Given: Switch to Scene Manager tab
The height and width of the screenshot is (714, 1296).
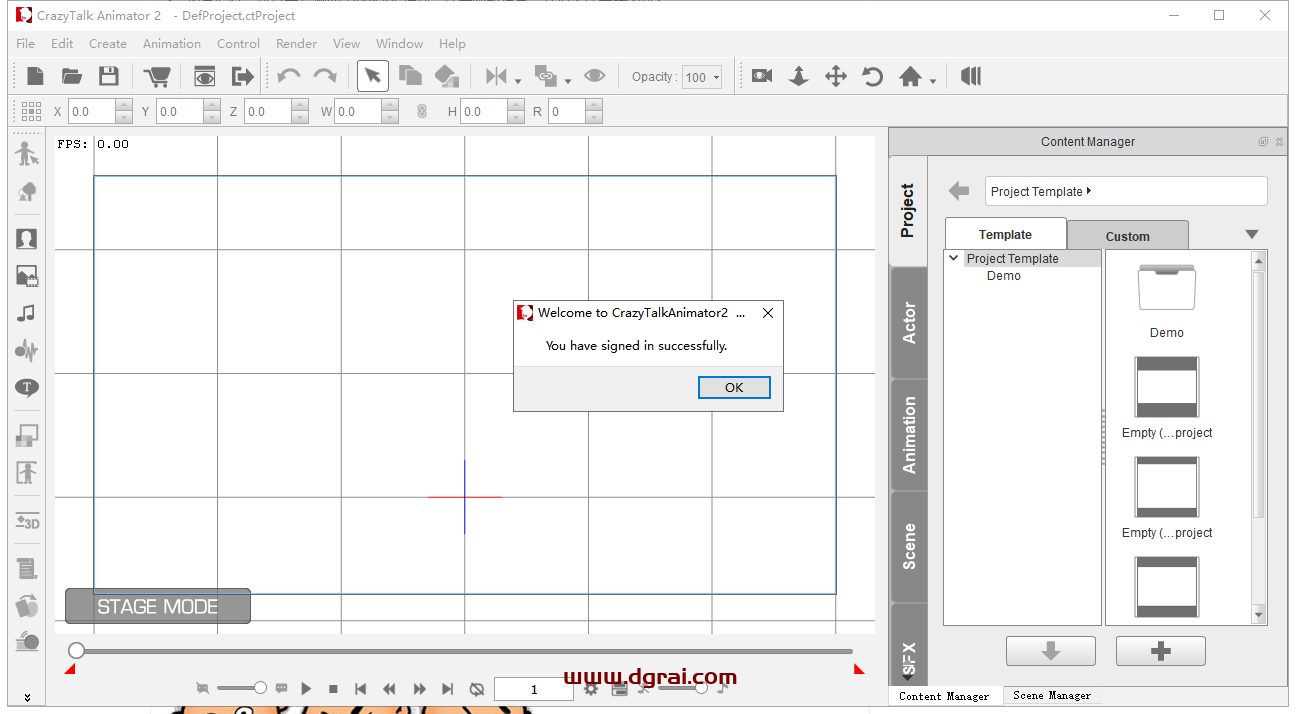Looking at the screenshot, I should pyautogui.click(x=1052, y=695).
